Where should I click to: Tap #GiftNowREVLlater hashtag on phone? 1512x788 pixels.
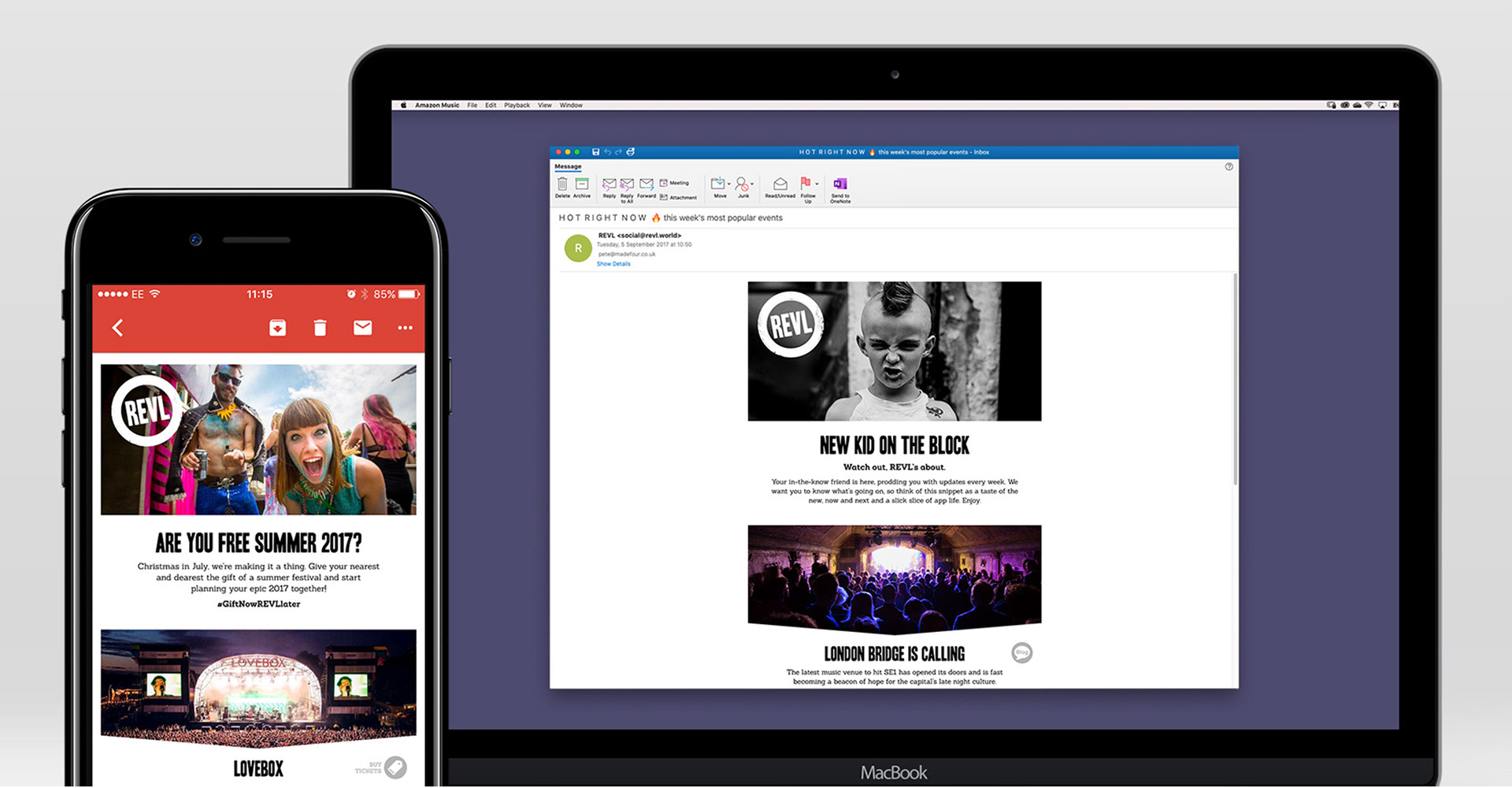tap(258, 604)
